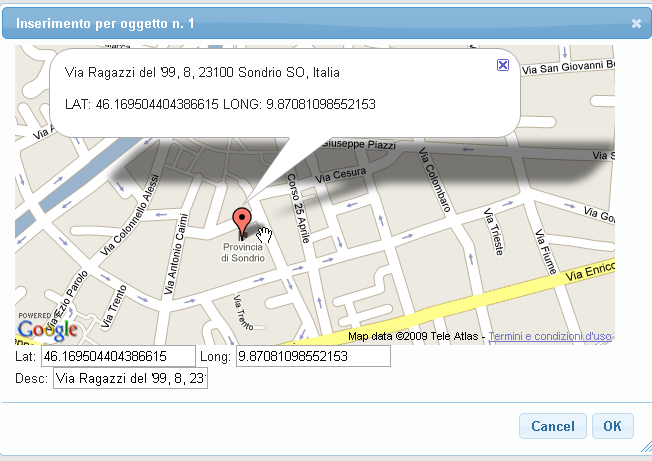Viewport: 652px width, 461px height.
Task: Click the dialog resize grip corner
Action: tap(647, 447)
